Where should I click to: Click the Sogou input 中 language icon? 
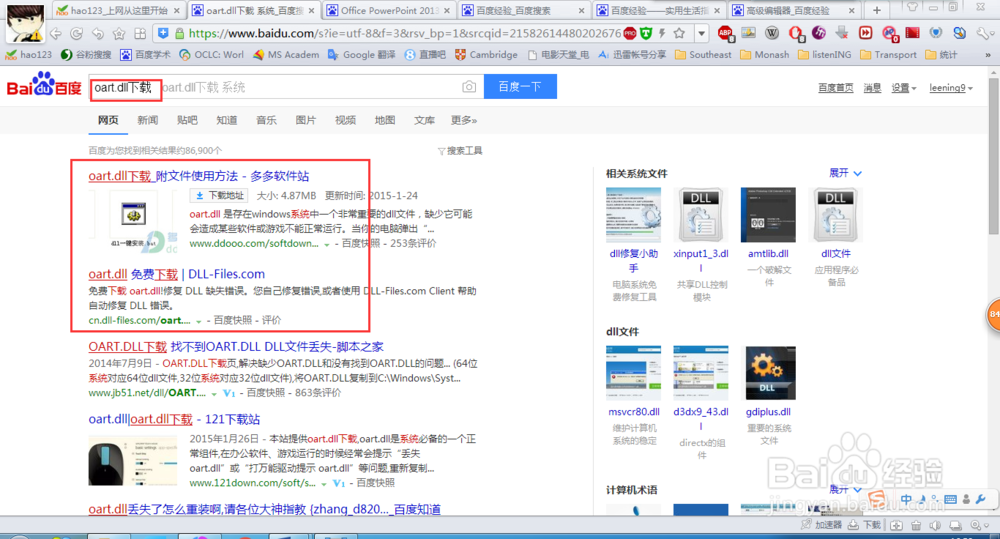[906, 499]
